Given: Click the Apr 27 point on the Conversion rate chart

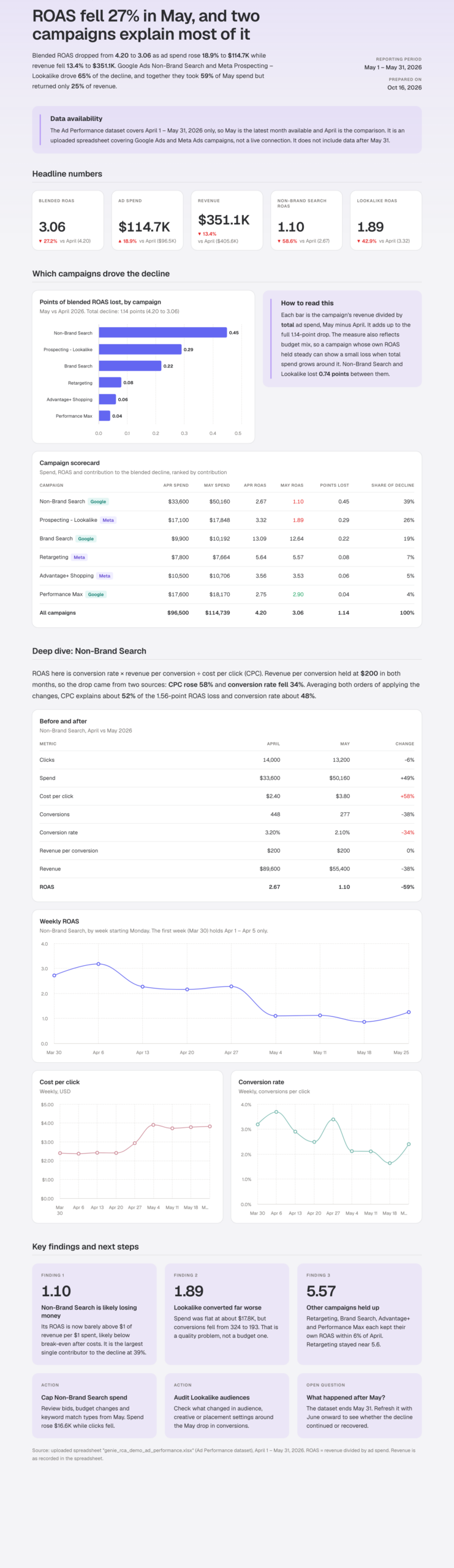Looking at the screenshot, I should click(333, 1120).
